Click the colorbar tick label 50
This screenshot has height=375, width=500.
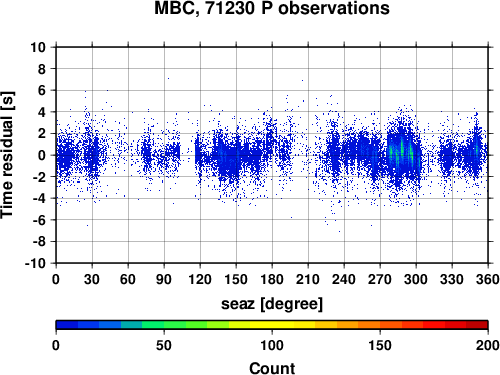[164, 345]
